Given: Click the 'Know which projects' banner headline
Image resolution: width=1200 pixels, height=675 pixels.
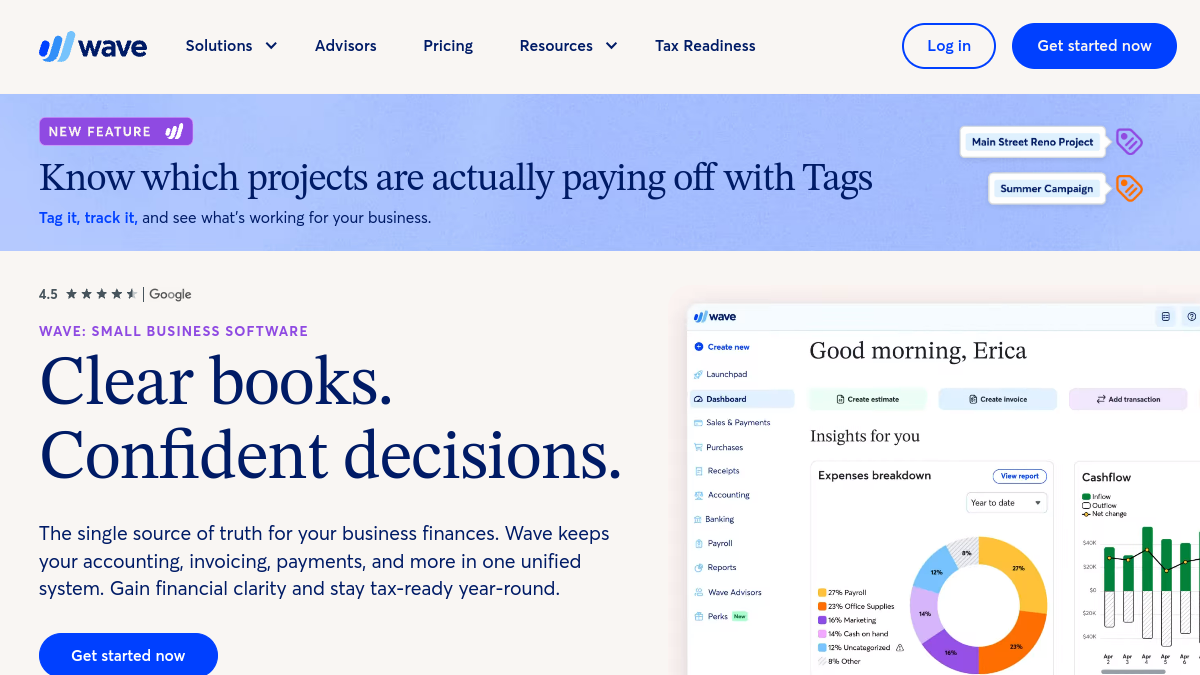Looking at the screenshot, I should click(x=456, y=178).
